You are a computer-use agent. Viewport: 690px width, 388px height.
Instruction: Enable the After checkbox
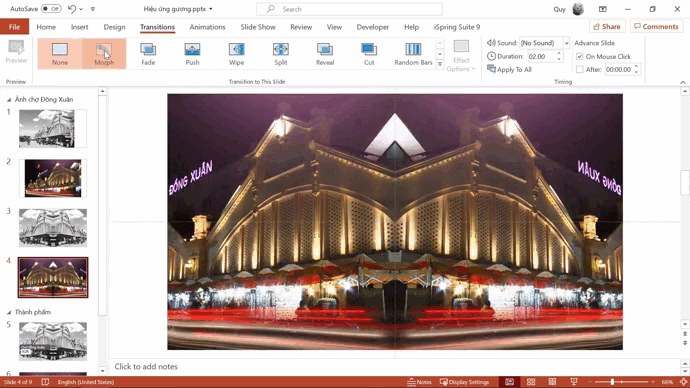580,70
